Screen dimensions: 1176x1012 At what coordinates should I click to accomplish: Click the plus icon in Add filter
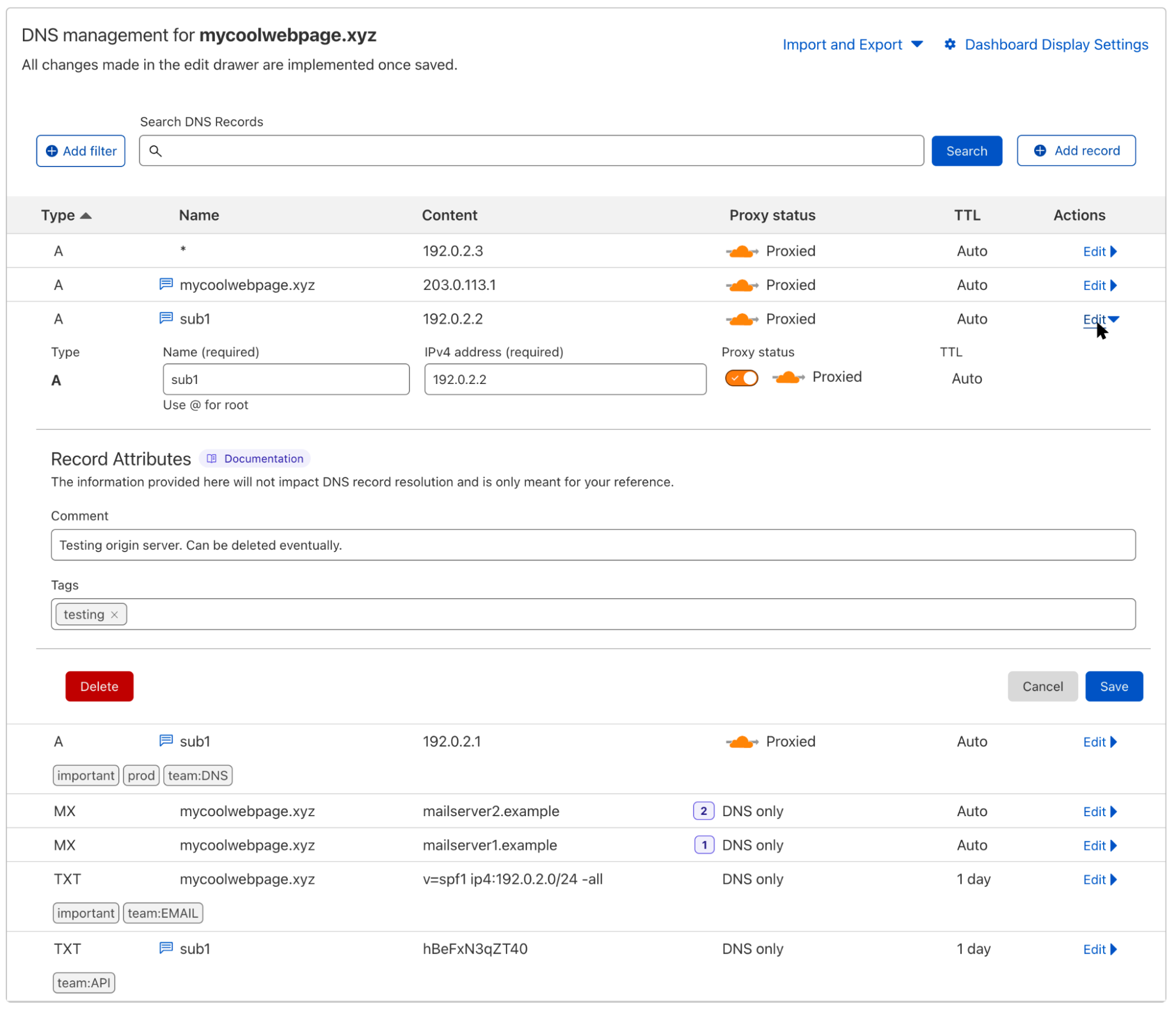point(52,151)
